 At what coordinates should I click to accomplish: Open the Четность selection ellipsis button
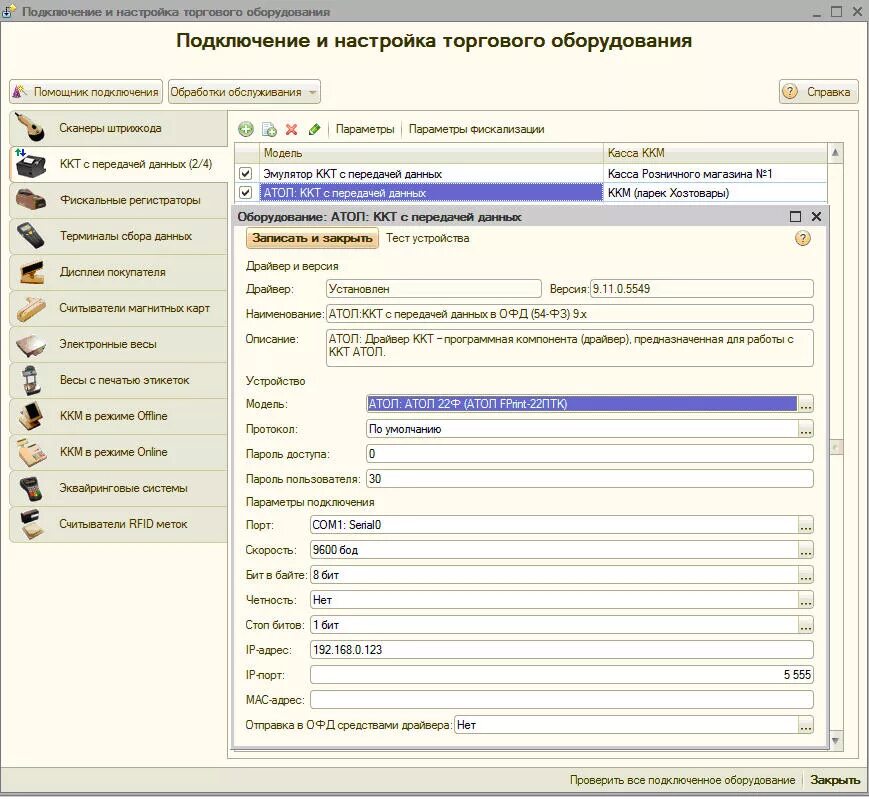805,600
